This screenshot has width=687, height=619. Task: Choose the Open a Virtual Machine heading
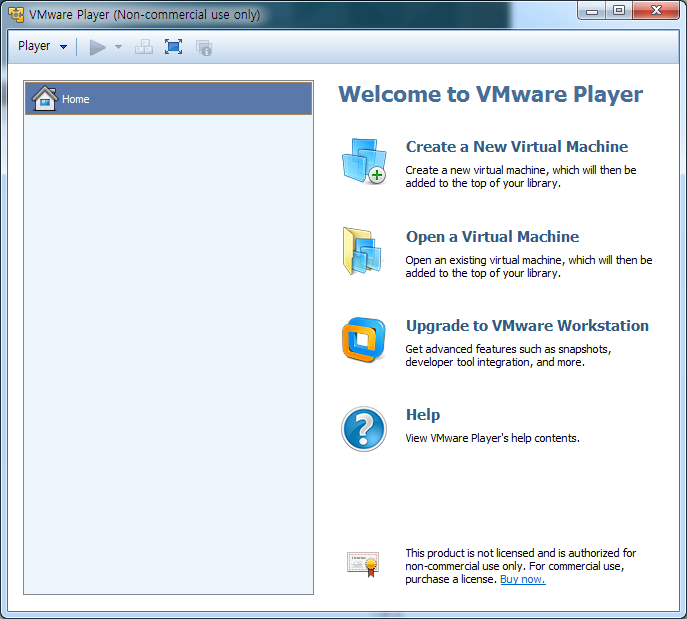coord(492,237)
